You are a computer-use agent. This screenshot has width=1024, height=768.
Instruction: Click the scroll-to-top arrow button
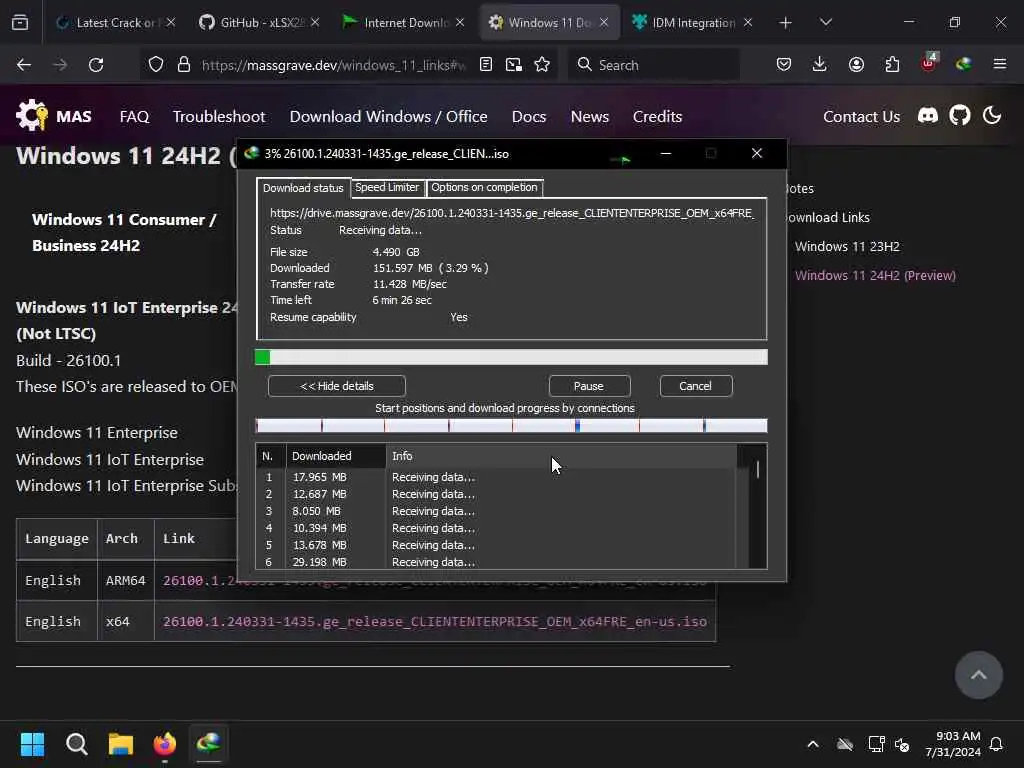978,675
